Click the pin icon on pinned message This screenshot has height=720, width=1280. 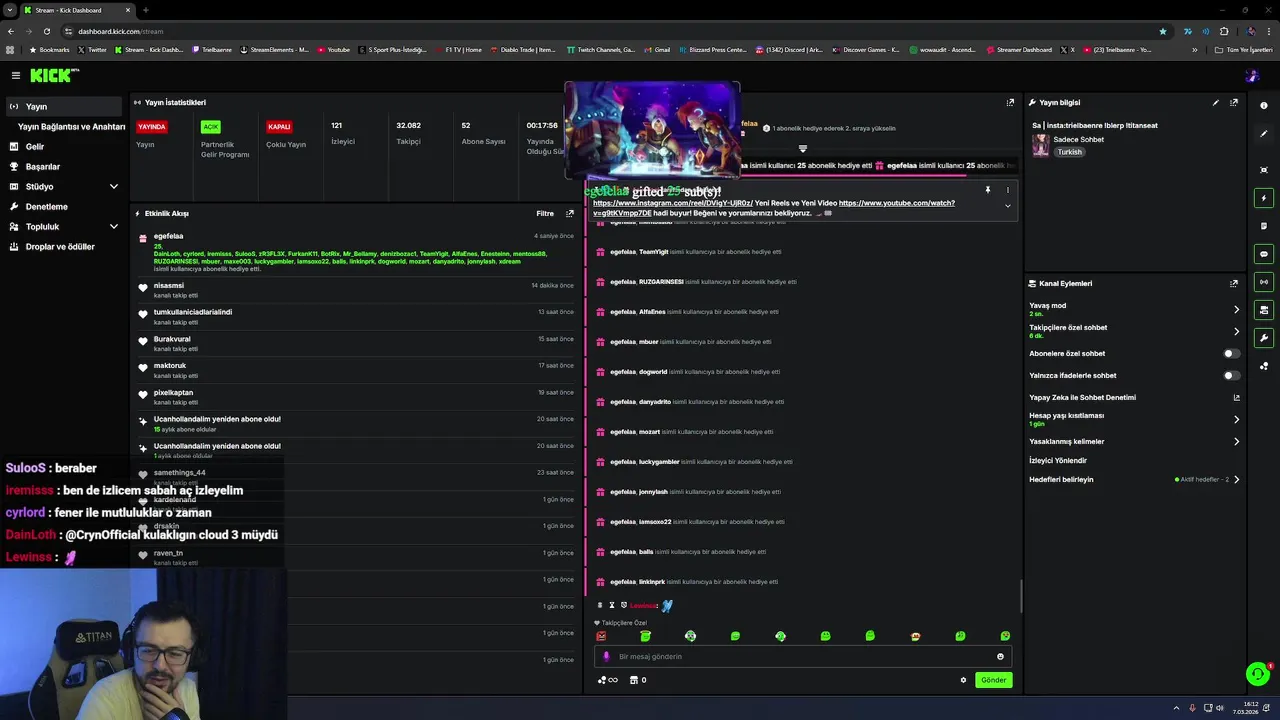pyautogui.click(x=987, y=190)
